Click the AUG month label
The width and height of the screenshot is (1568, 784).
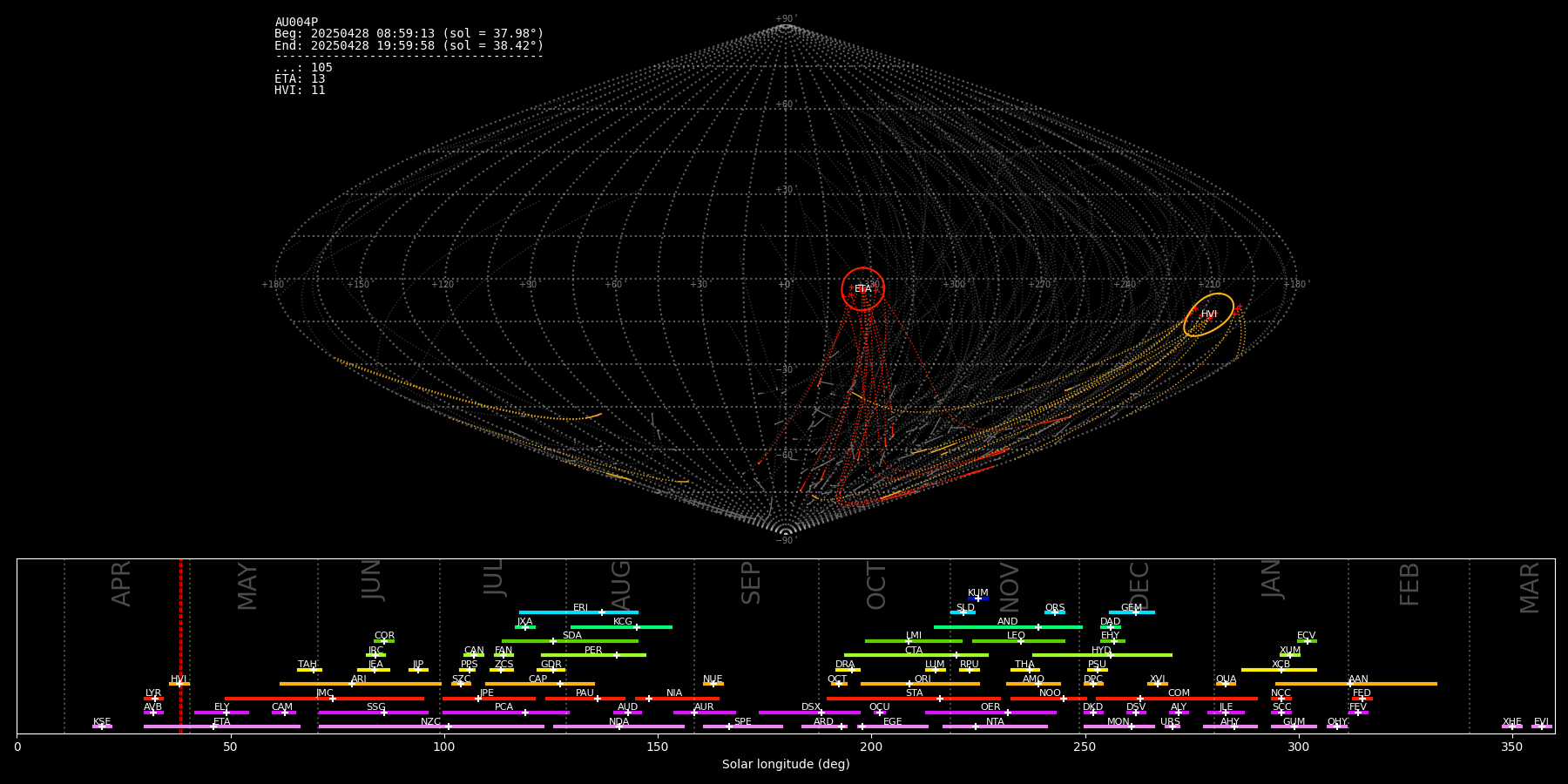(x=620, y=585)
